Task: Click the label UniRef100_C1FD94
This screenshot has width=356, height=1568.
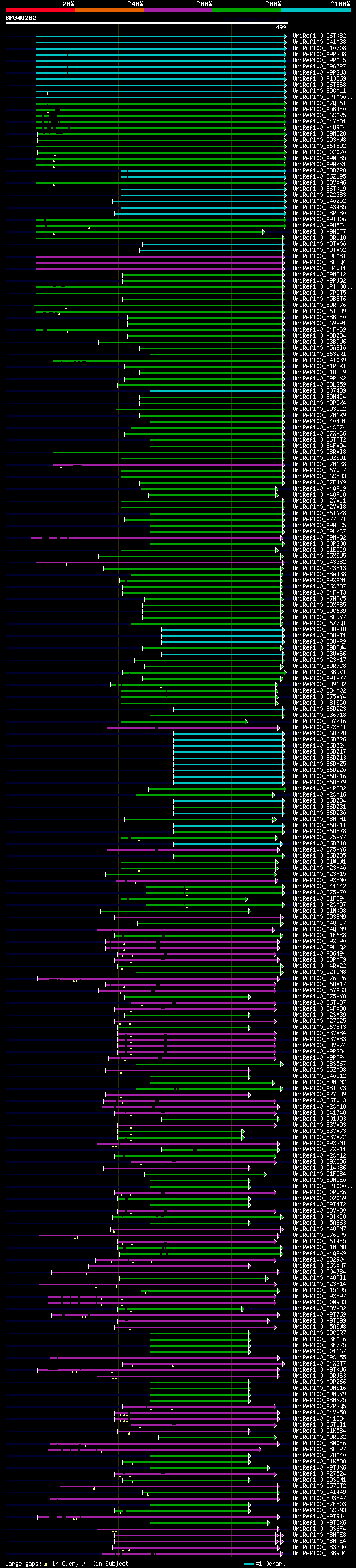Action: click(x=319, y=898)
